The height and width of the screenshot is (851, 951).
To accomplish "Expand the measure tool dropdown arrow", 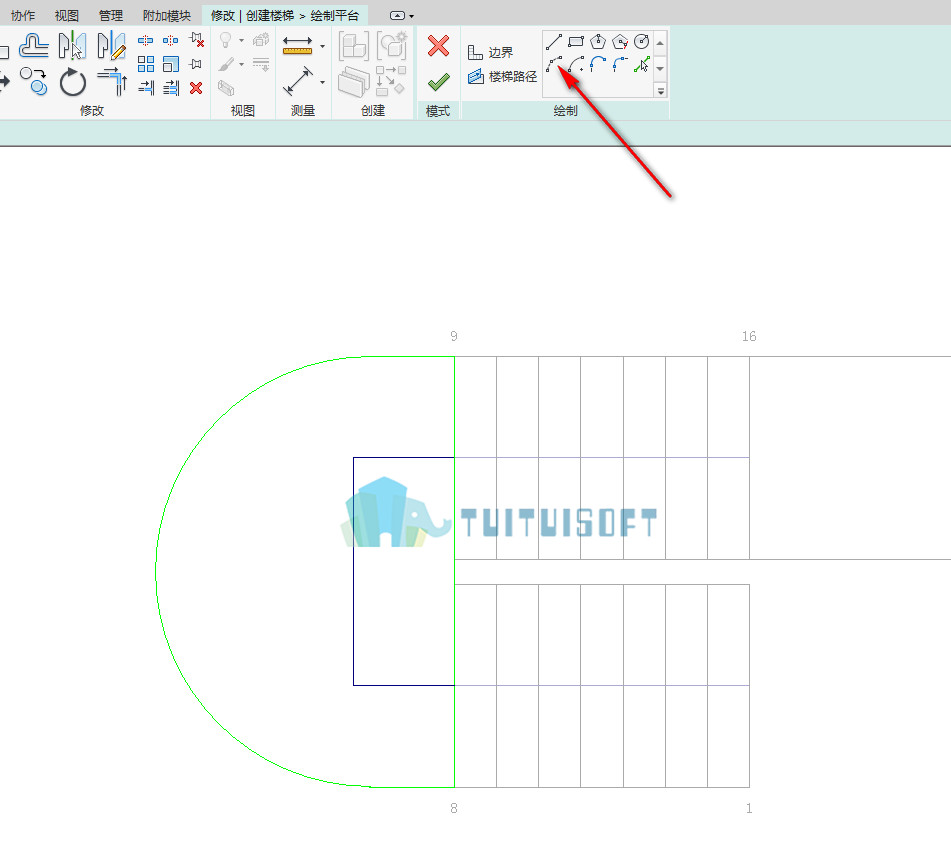I will point(323,46).
